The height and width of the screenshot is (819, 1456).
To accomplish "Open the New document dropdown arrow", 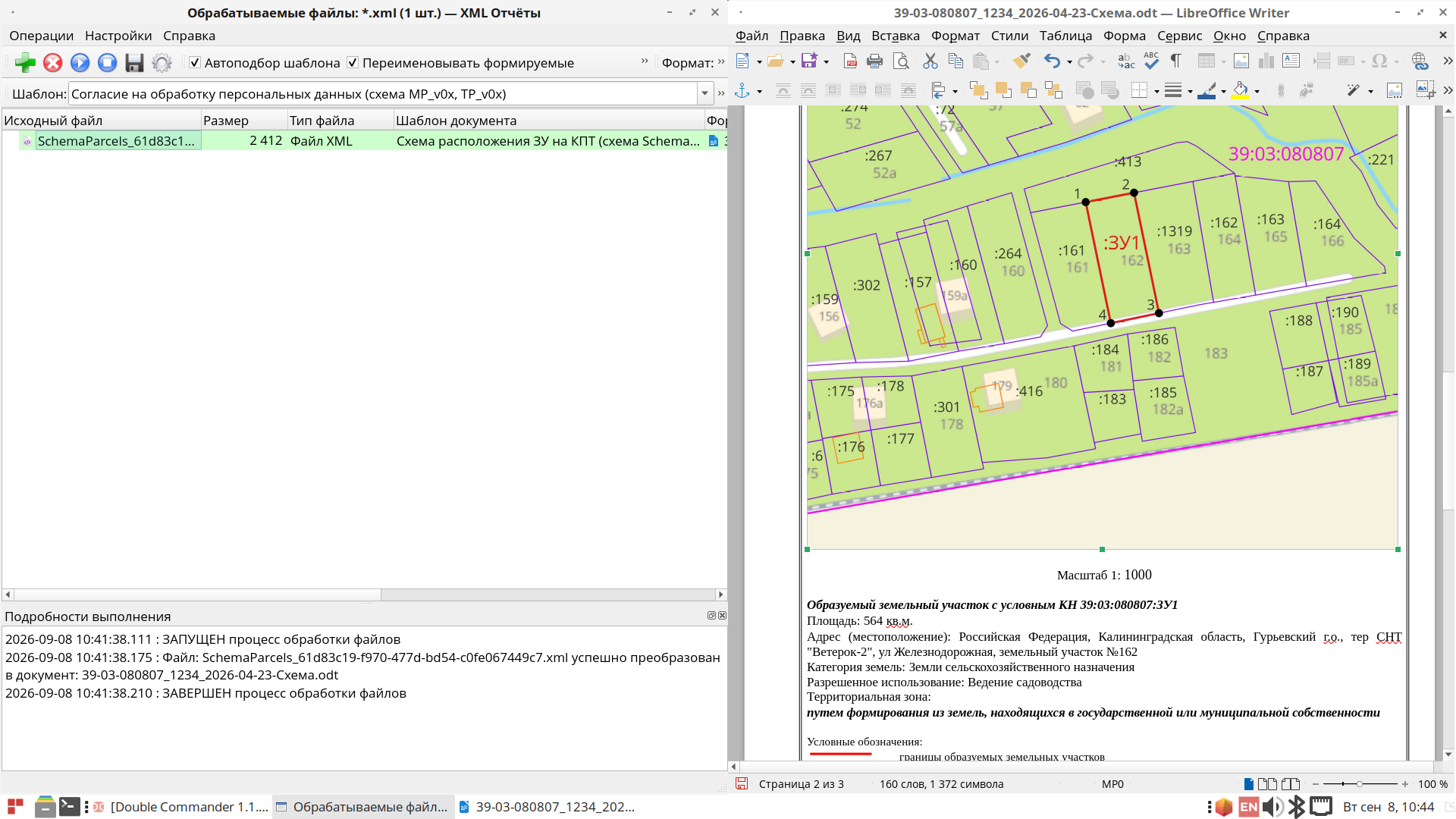I will pyautogui.click(x=759, y=62).
